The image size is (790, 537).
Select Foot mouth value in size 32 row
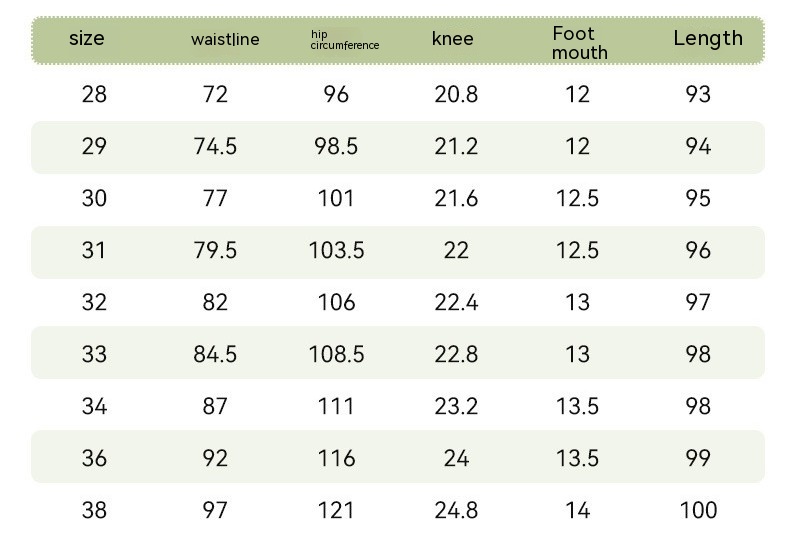tap(577, 303)
